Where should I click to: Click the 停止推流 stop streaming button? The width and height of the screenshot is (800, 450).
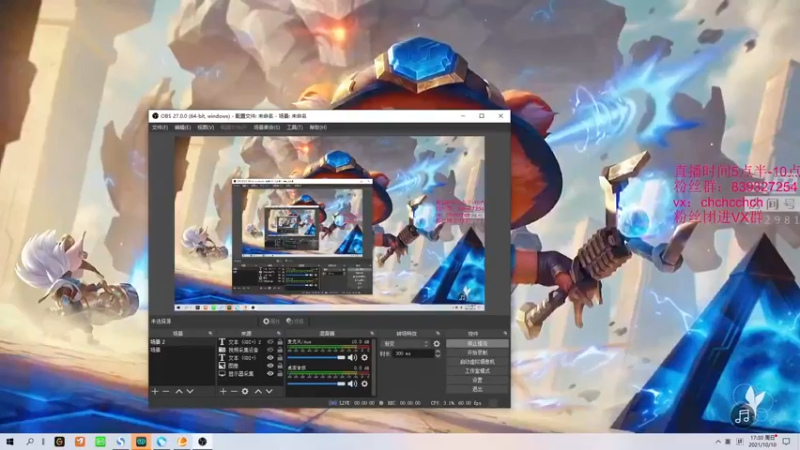[477, 344]
